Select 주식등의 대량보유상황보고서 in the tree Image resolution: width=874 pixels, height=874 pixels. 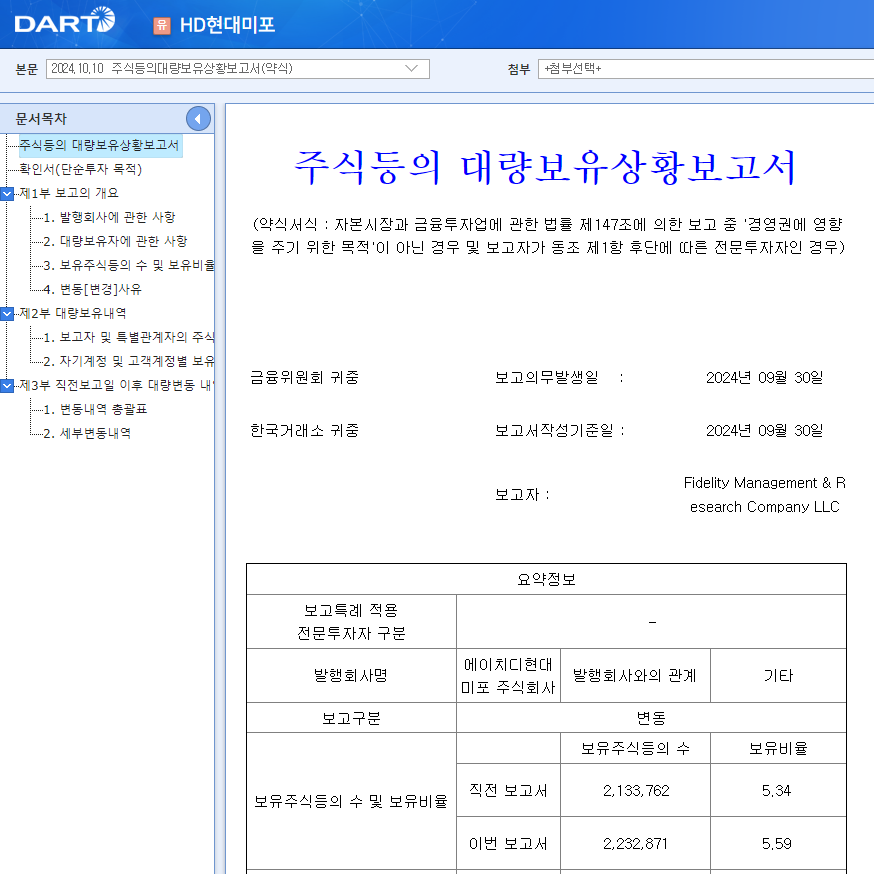click(99, 145)
